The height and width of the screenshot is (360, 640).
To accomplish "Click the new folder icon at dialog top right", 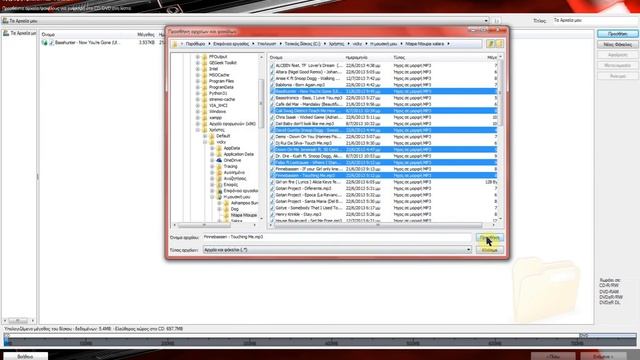I will click(x=500, y=44).
